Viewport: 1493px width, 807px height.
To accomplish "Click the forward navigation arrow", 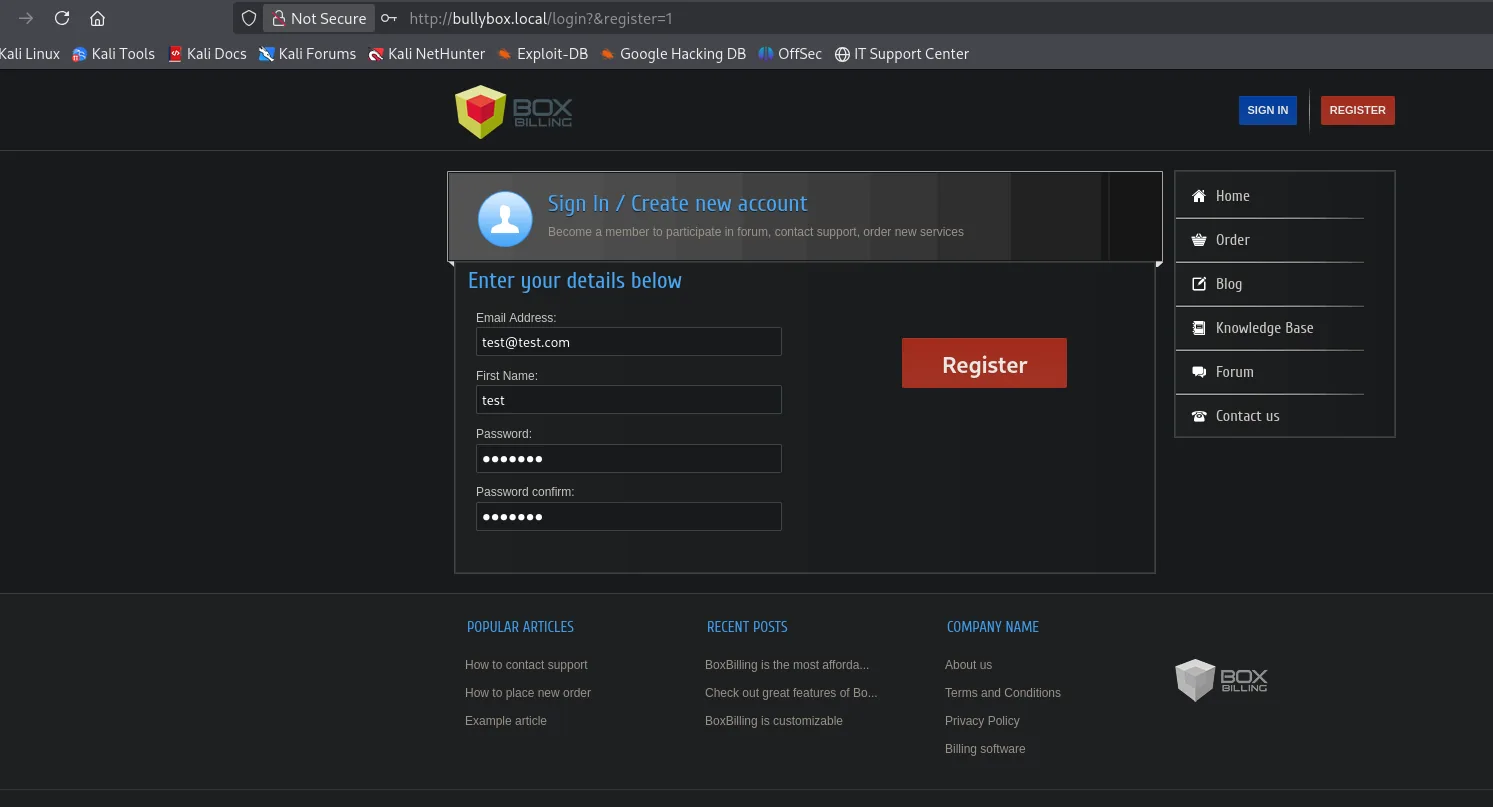I will pyautogui.click(x=26, y=18).
